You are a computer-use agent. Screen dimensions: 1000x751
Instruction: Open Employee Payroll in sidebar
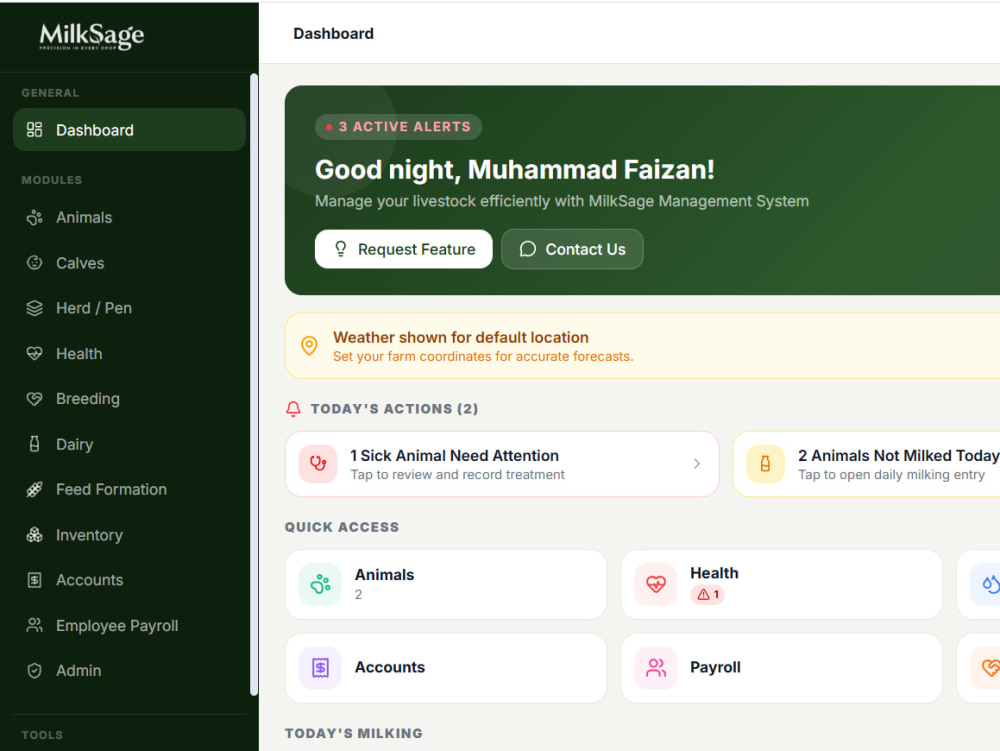tap(129, 625)
